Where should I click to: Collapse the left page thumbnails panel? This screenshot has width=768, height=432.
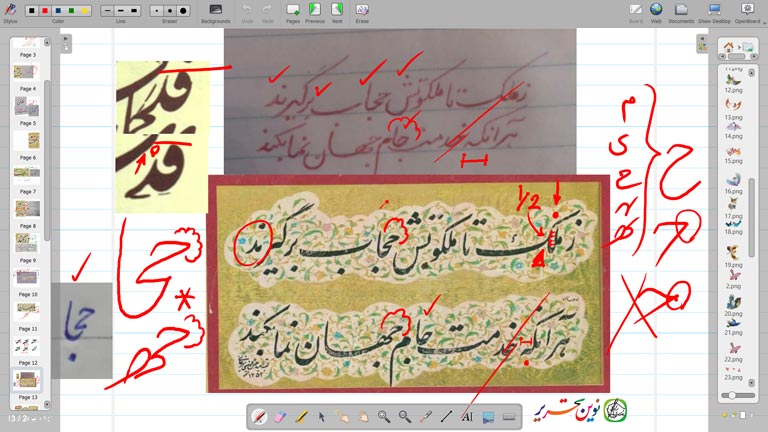[65, 39]
